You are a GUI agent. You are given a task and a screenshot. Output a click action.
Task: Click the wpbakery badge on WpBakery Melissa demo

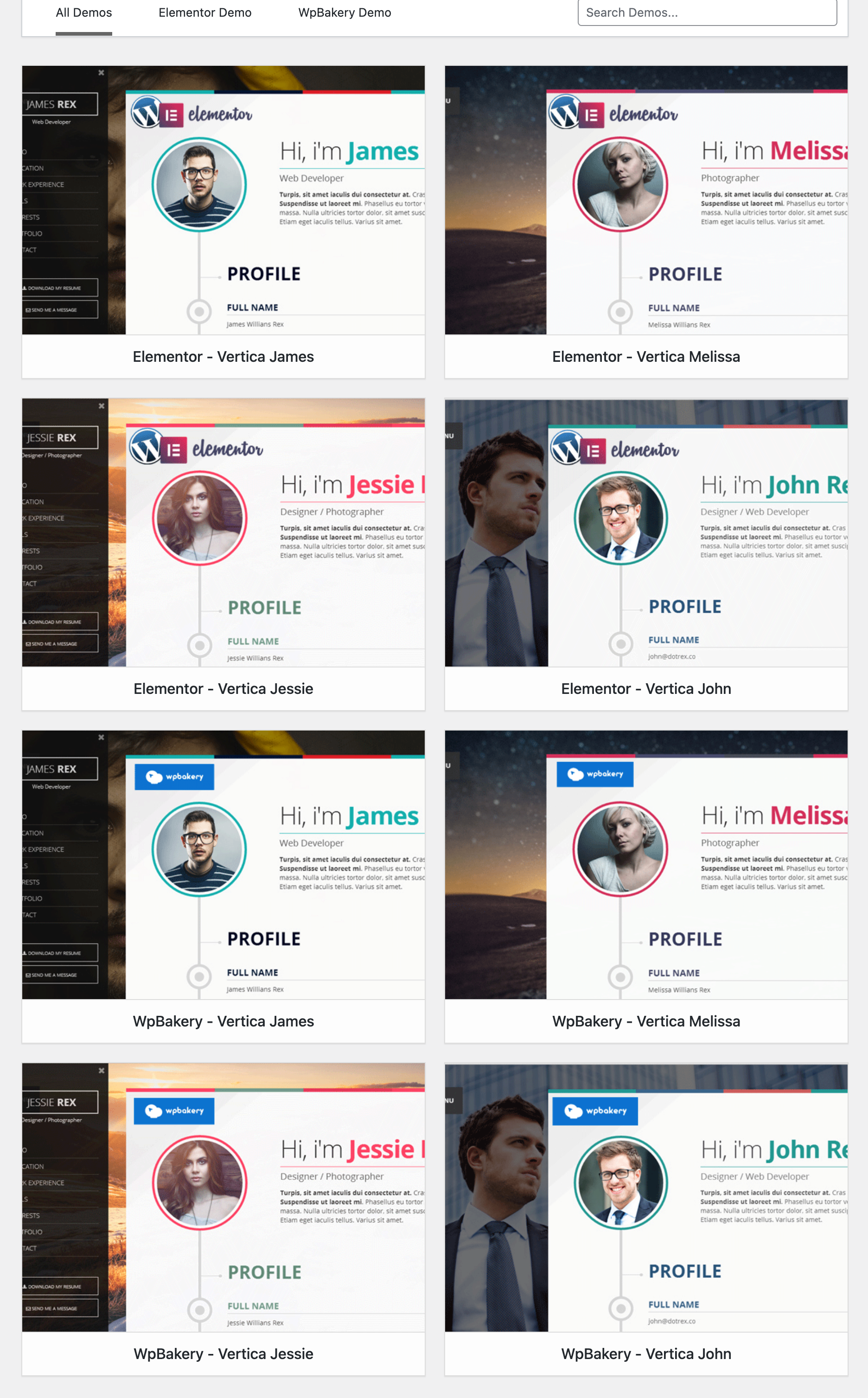(595, 774)
